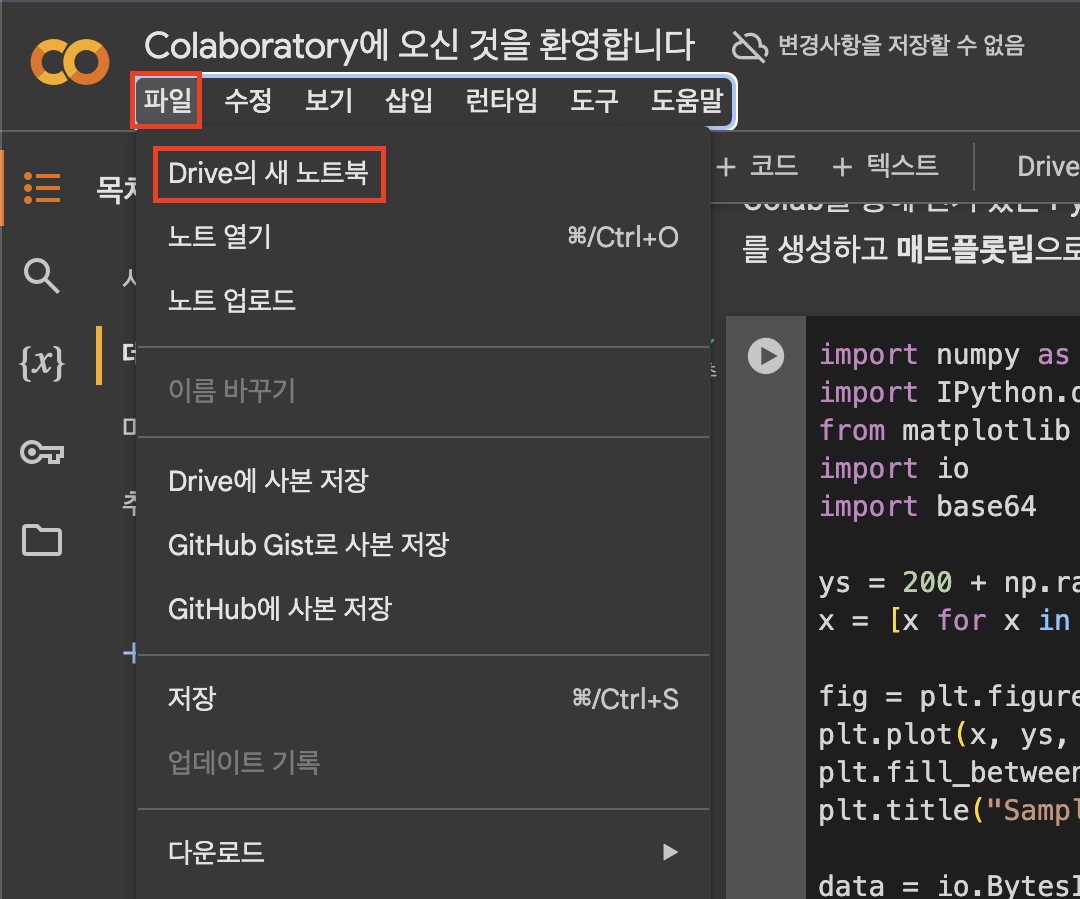Open the 파일 menu
This screenshot has height=899, width=1080.
pyautogui.click(x=167, y=101)
